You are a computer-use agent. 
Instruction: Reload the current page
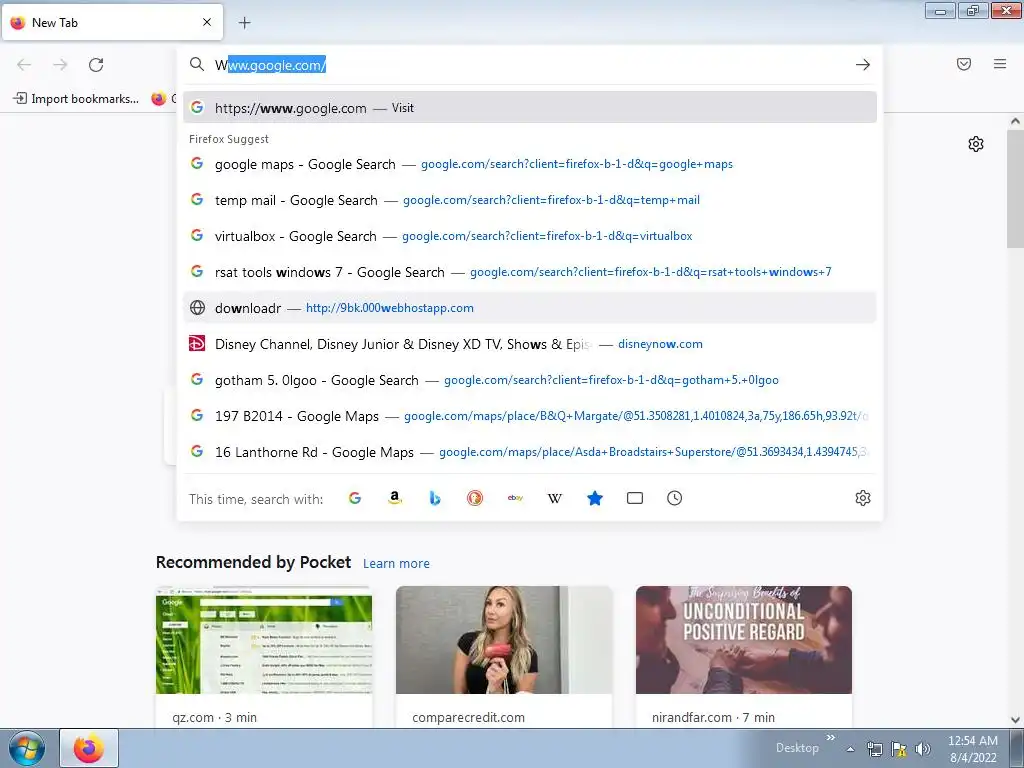(96, 65)
